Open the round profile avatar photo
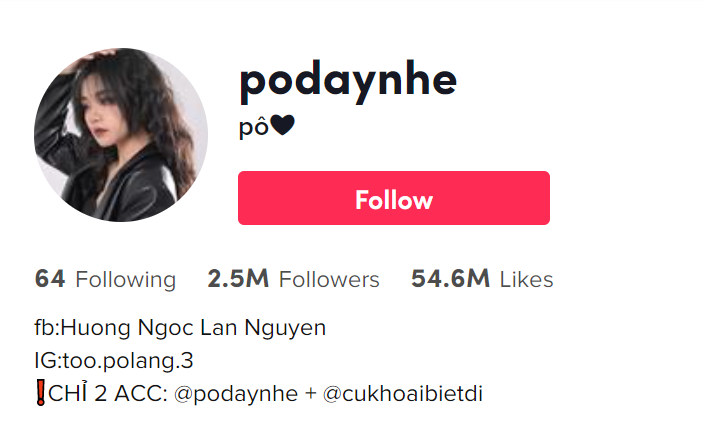This screenshot has width=703, height=444. [121, 135]
